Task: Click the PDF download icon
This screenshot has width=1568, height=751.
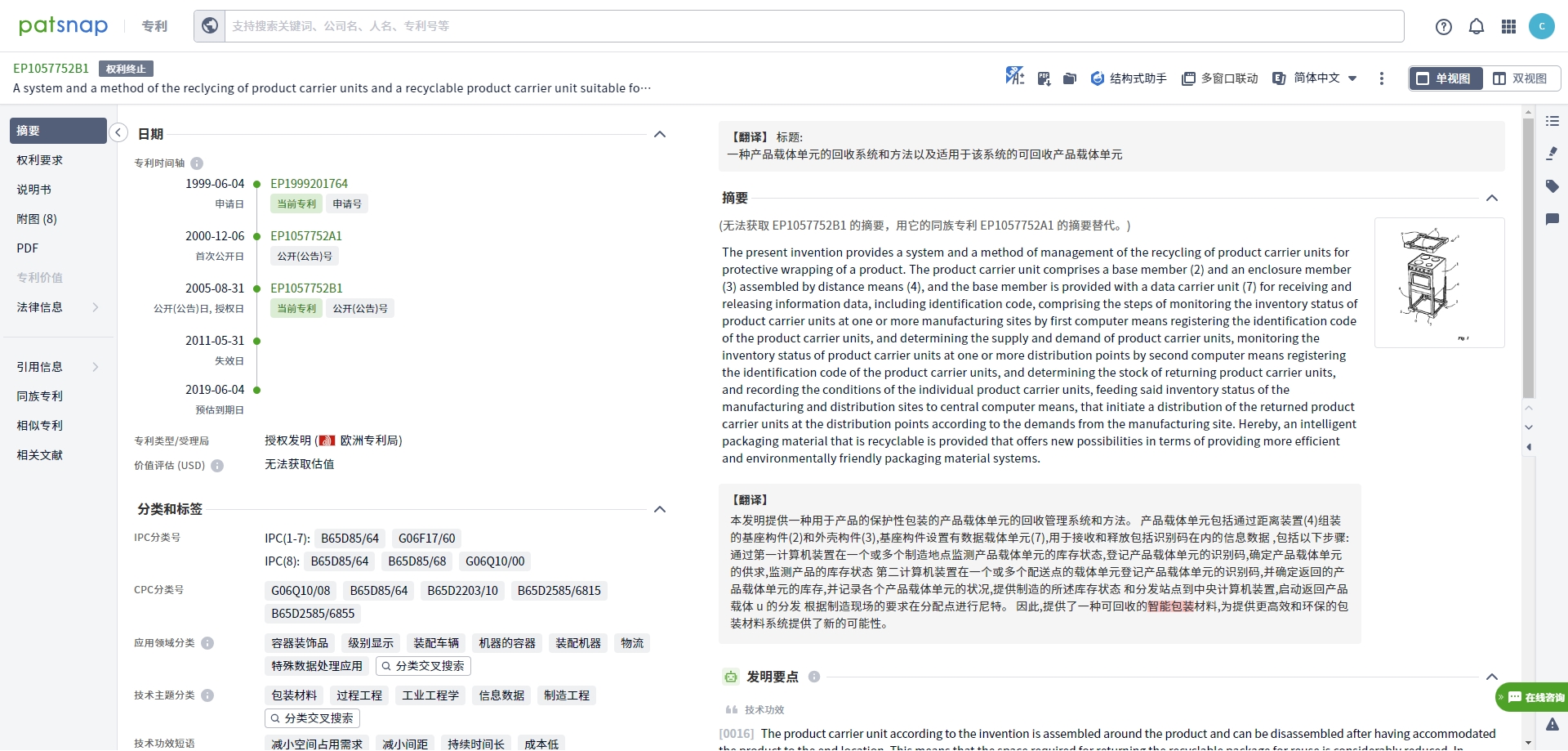Action: click(x=1044, y=78)
